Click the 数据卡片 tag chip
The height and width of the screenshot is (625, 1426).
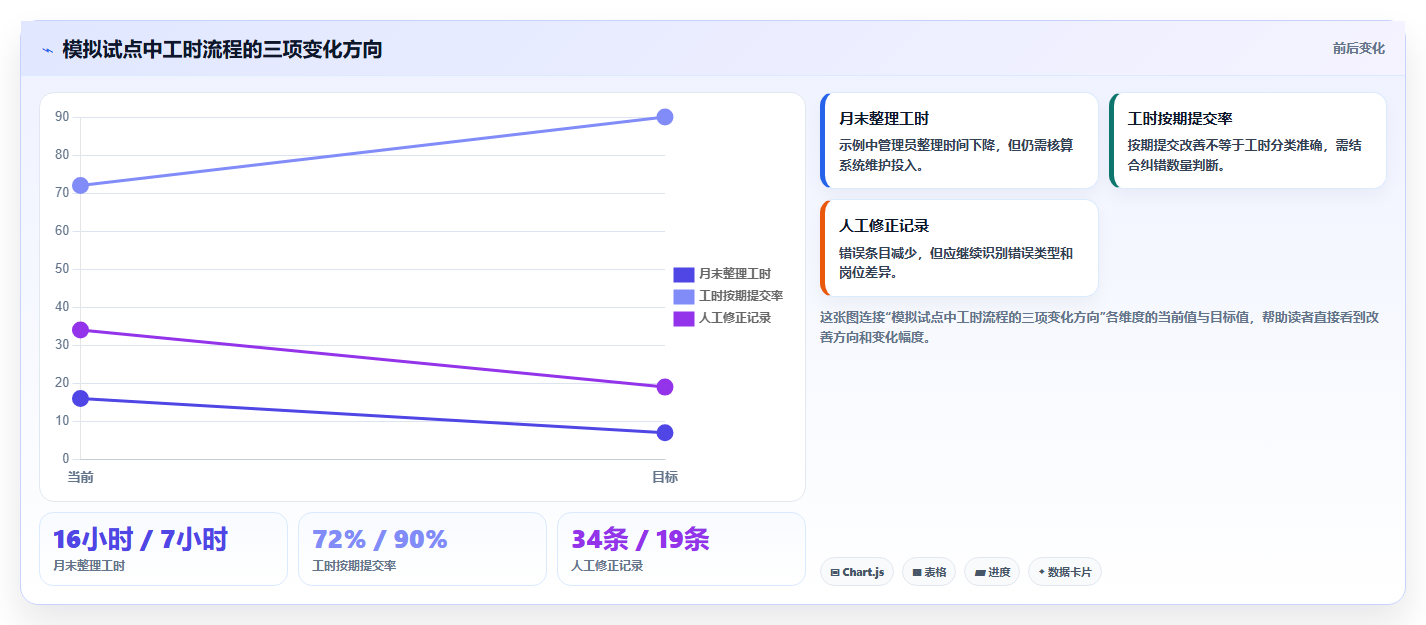pos(1064,572)
